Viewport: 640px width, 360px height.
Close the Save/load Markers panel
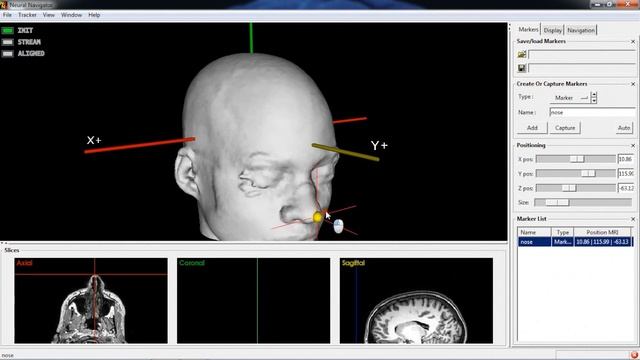click(633, 42)
